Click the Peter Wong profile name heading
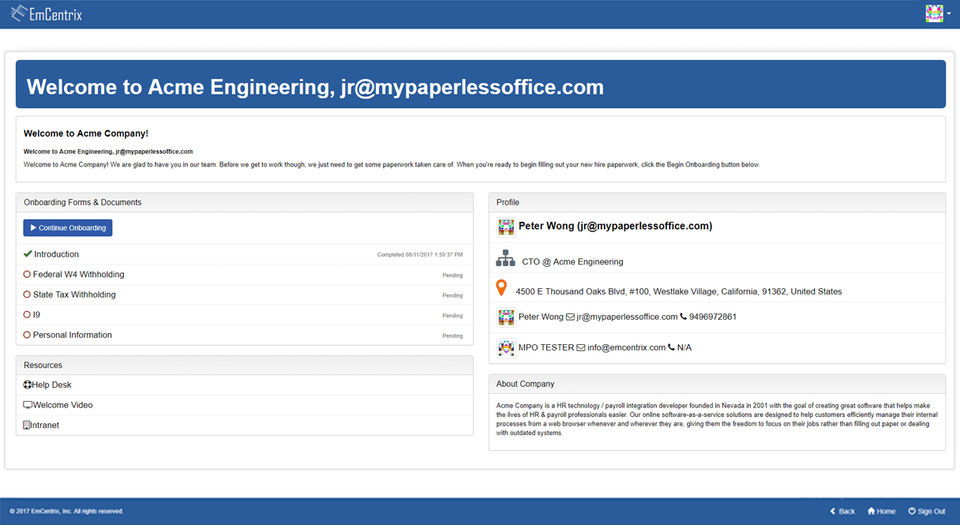The width and height of the screenshot is (960, 525). pos(615,226)
